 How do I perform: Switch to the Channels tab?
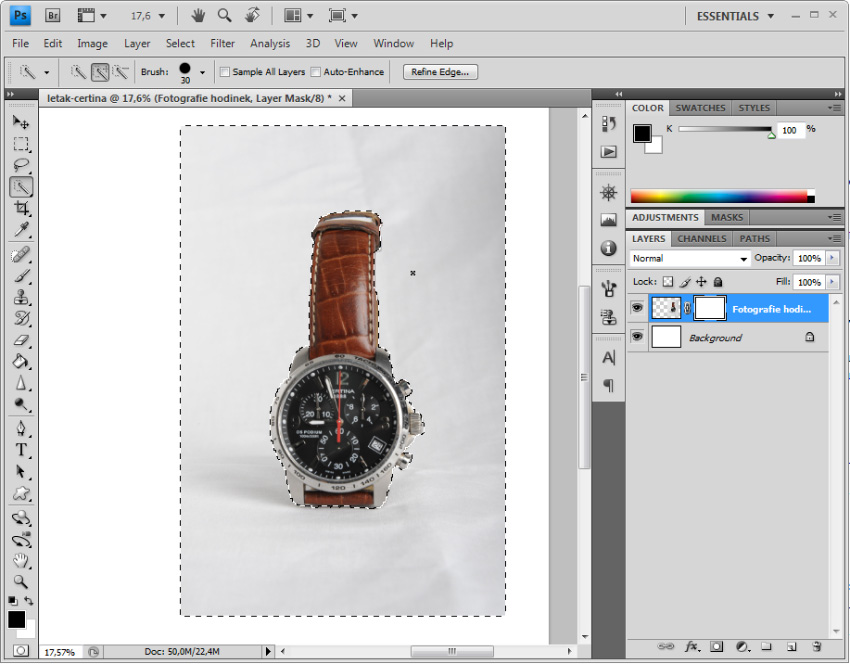point(701,239)
